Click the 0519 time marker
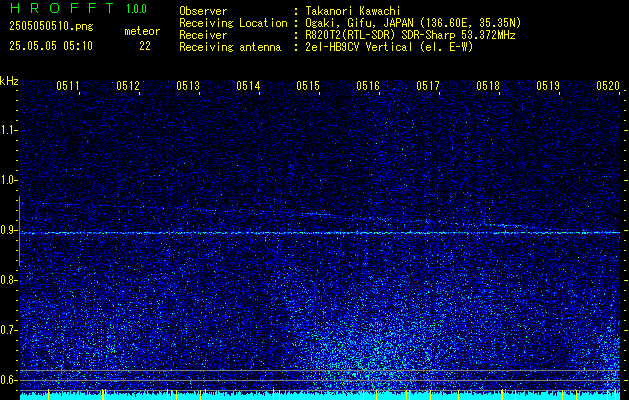Screen dimensions: 629x400 (548, 86)
